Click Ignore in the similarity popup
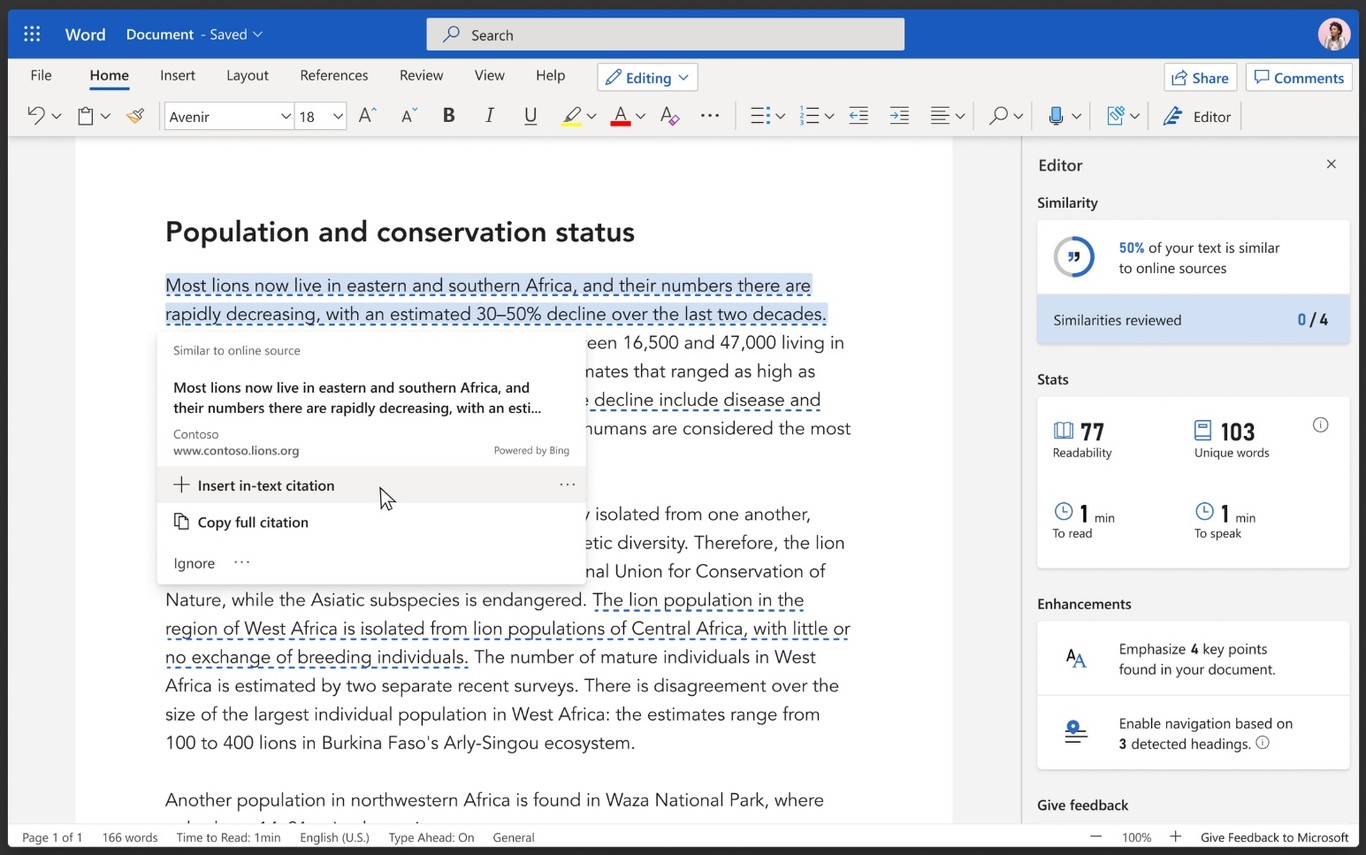 (194, 563)
